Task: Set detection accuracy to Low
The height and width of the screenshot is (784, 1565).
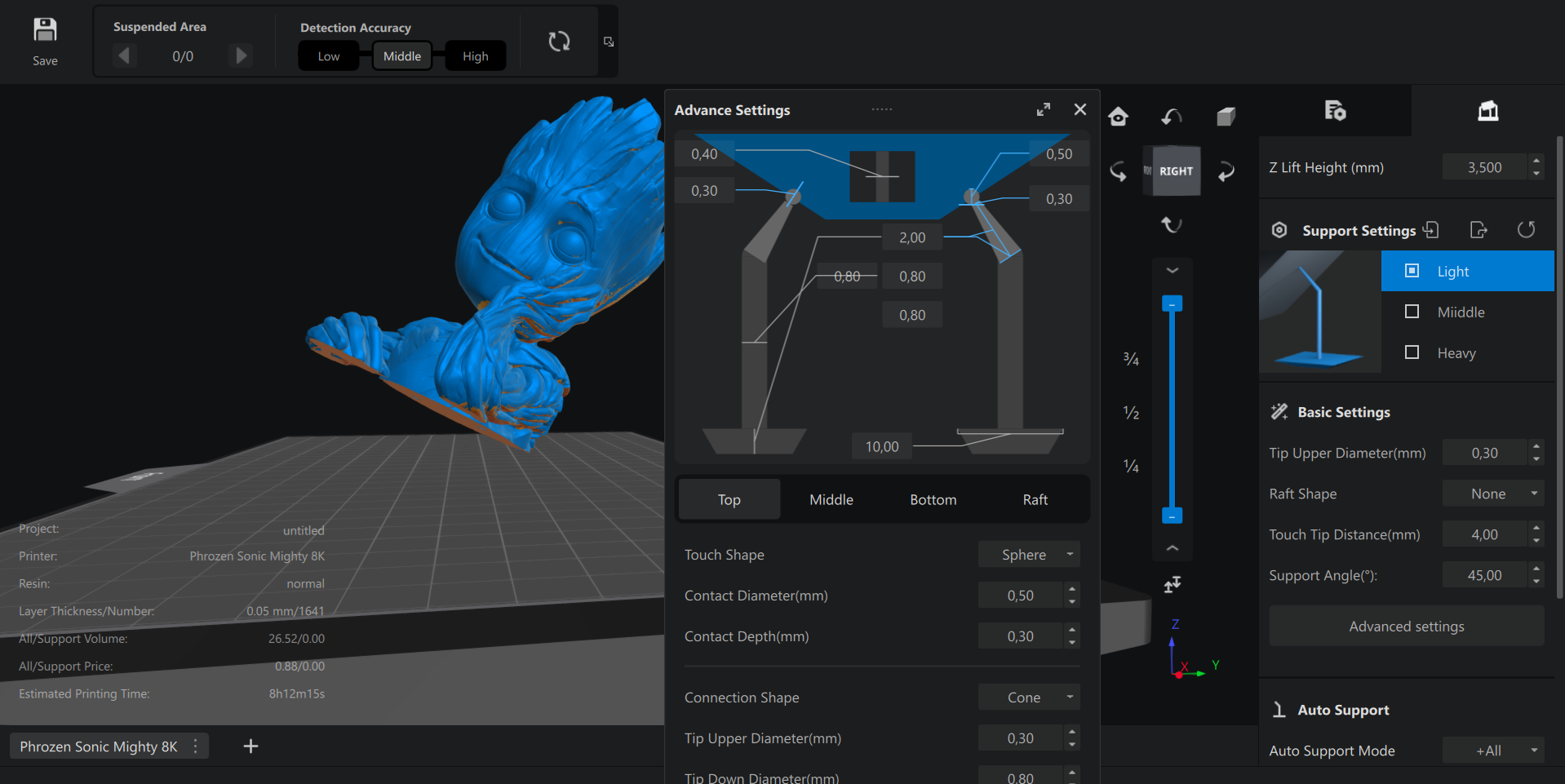Action: point(329,55)
